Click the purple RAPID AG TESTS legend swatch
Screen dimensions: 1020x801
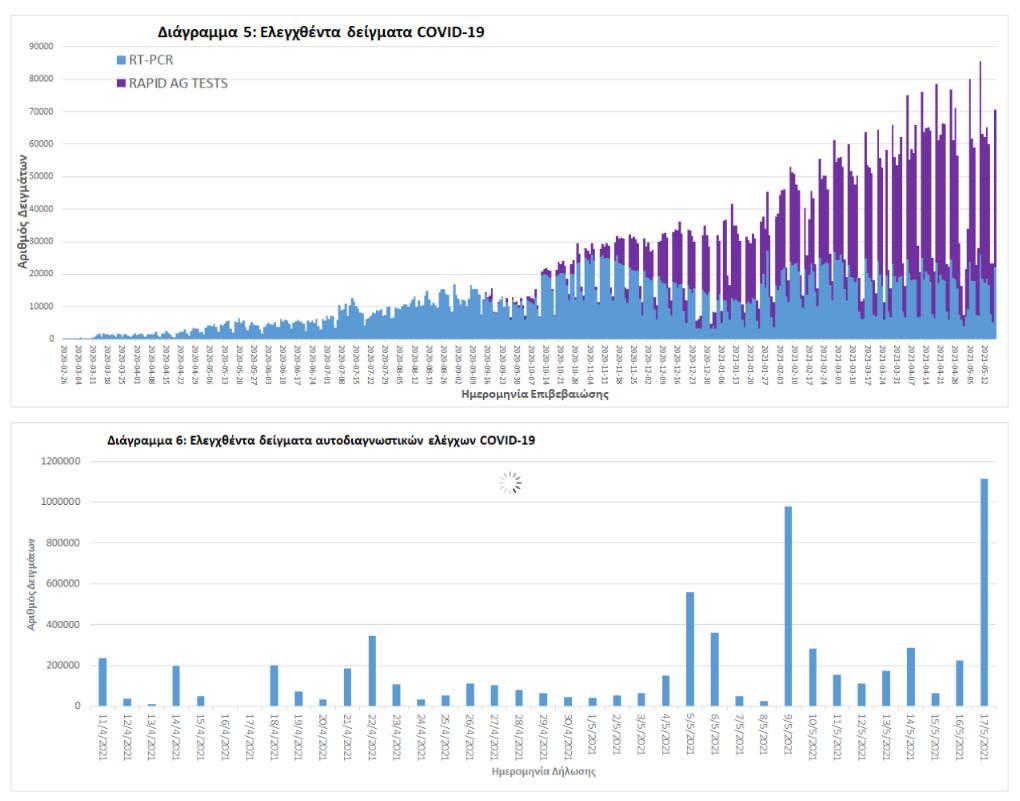[121, 83]
